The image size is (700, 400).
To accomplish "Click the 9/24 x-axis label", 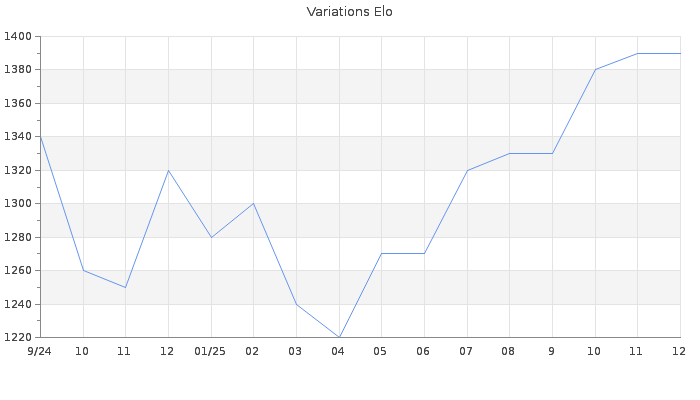I will click(39, 352).
